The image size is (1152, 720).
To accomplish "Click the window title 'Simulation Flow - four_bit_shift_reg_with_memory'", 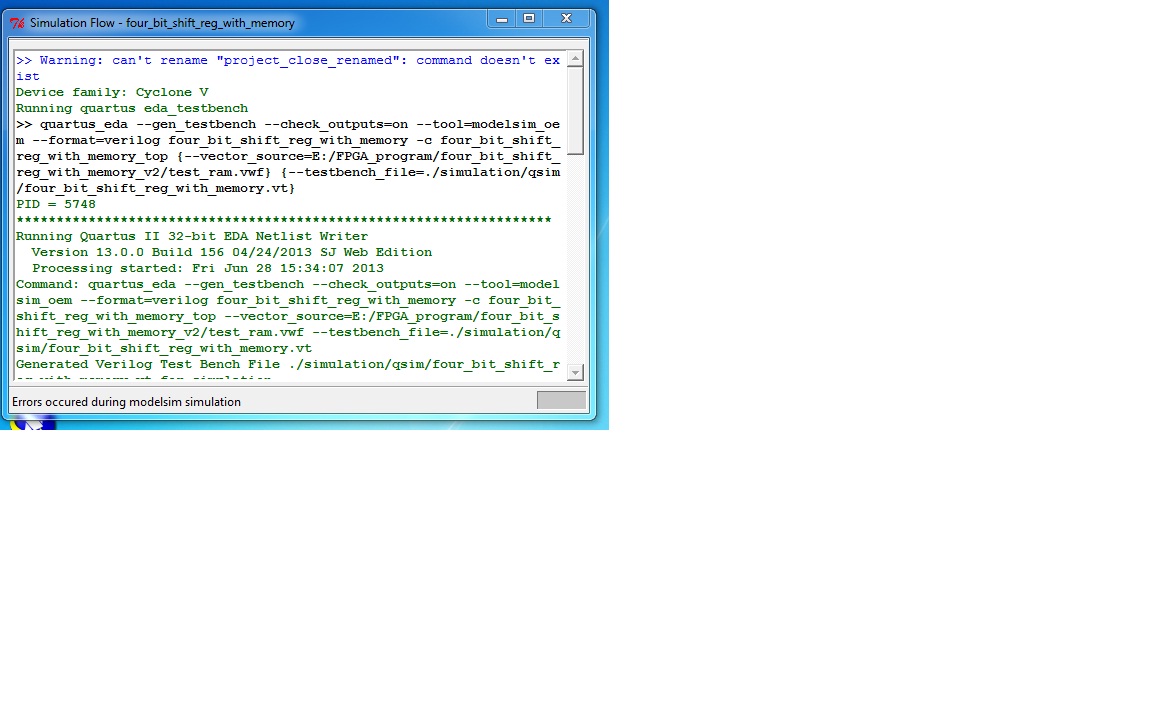I will point(162,24).
